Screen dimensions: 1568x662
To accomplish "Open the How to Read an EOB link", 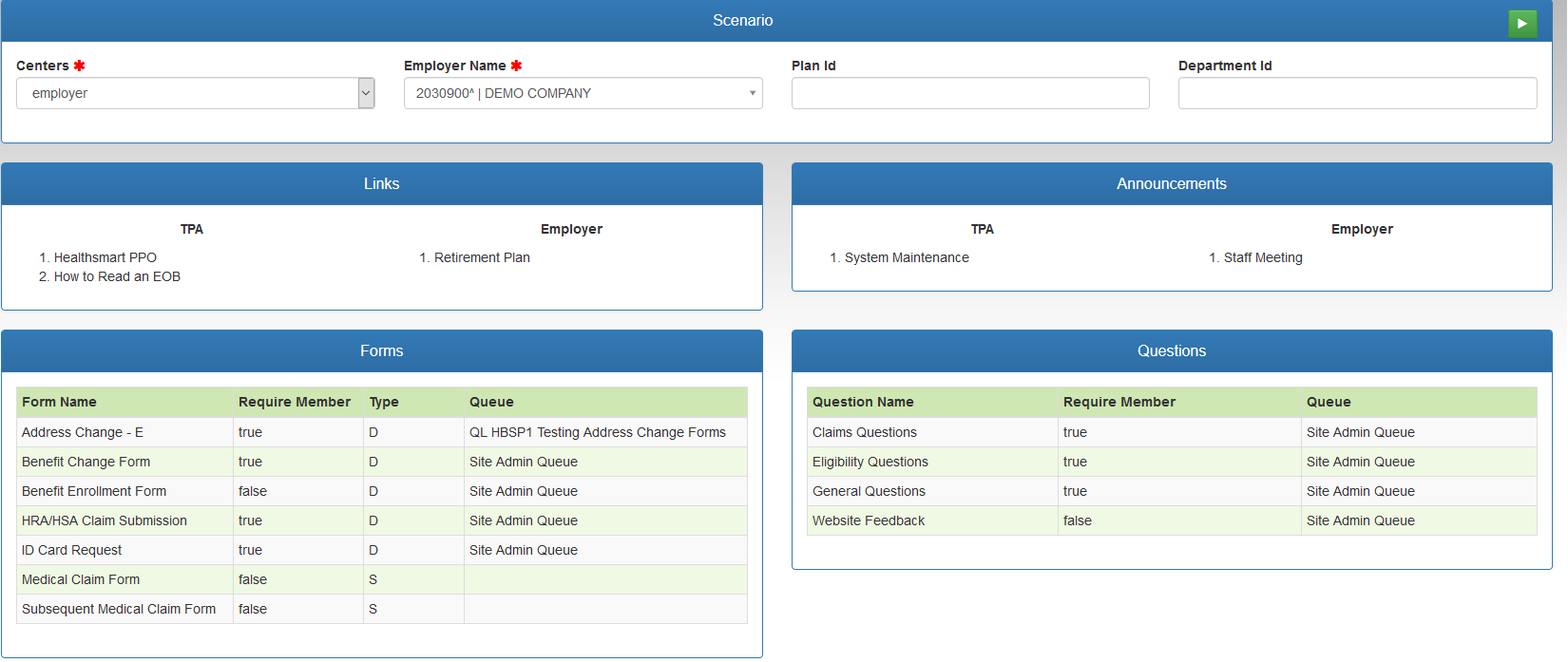I will coord(117,276).
